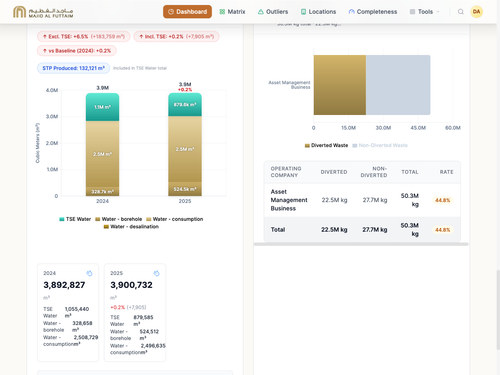Screen dimensions: 500x375
Task: Click the Majid Al Futtaim logo
Action: pyautogui.click(x=43, y=12)
